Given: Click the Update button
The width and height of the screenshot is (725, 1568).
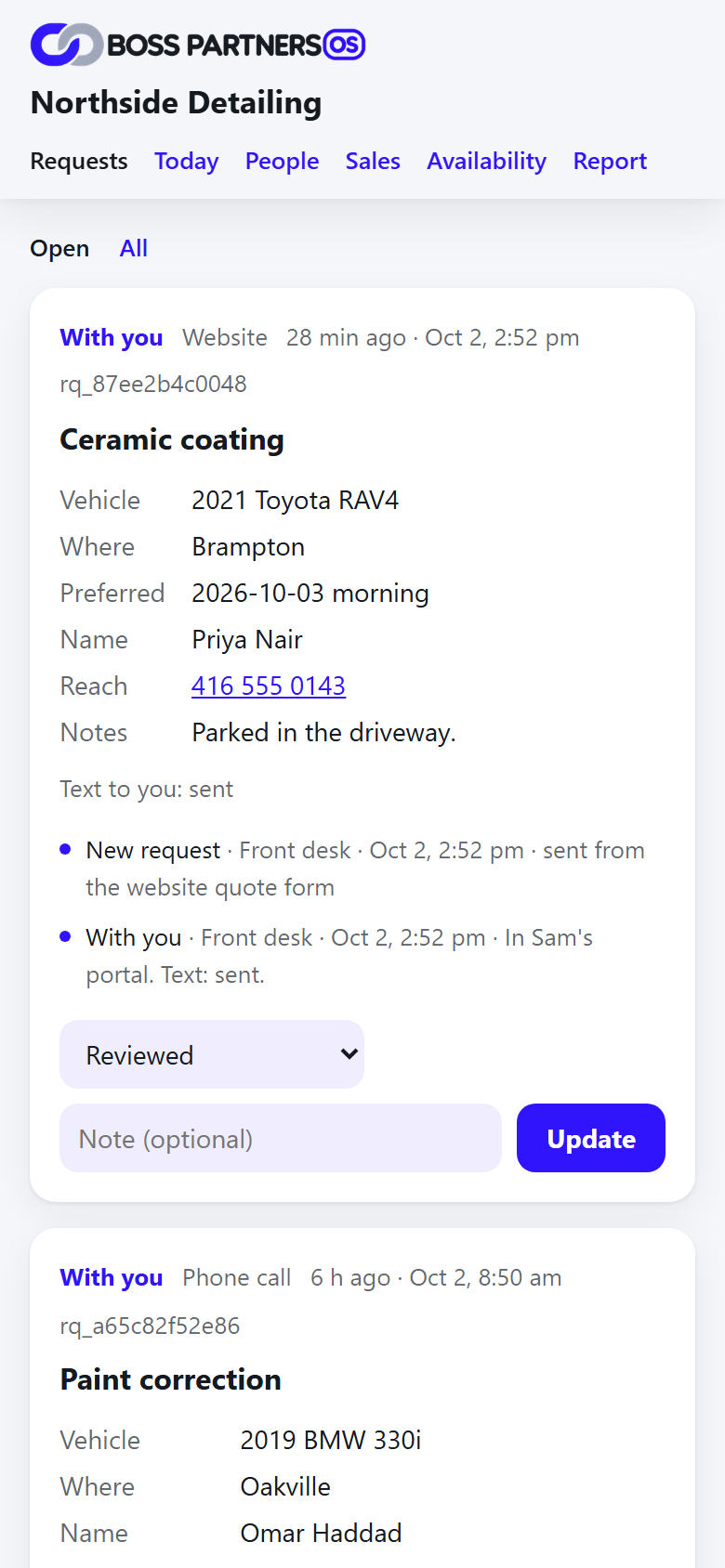Looking at the screenshot, I should coord(591,1138).
